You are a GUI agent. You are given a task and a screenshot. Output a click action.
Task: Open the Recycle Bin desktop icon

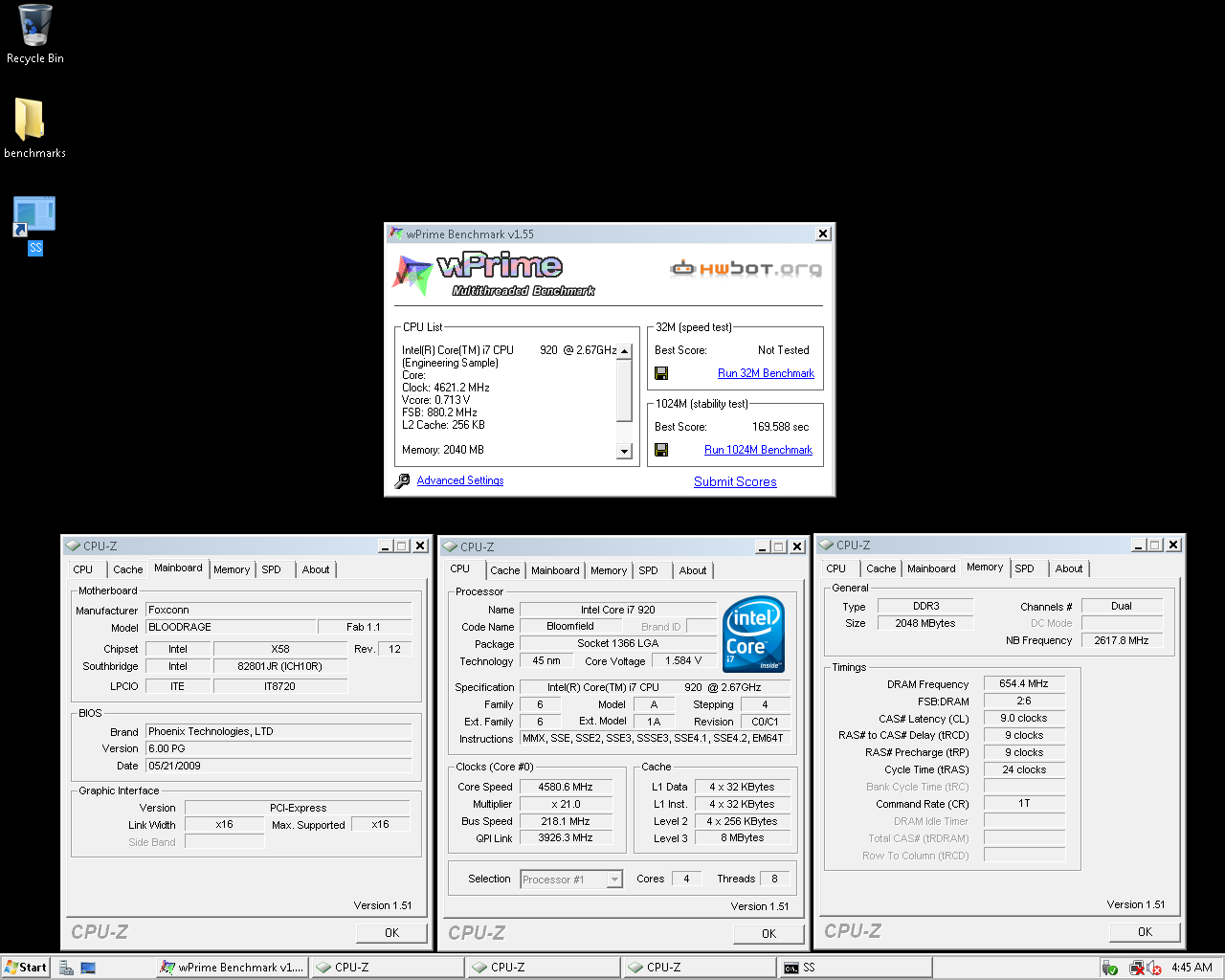[x=35, y=26]
